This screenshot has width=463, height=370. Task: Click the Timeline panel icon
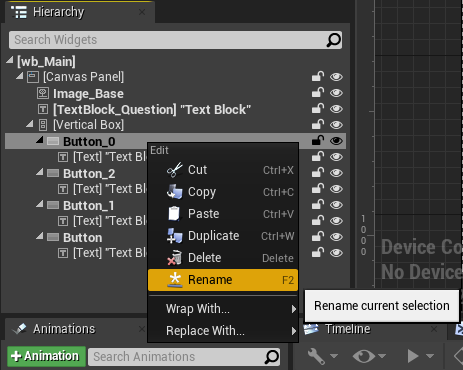(x=311, y=329)
